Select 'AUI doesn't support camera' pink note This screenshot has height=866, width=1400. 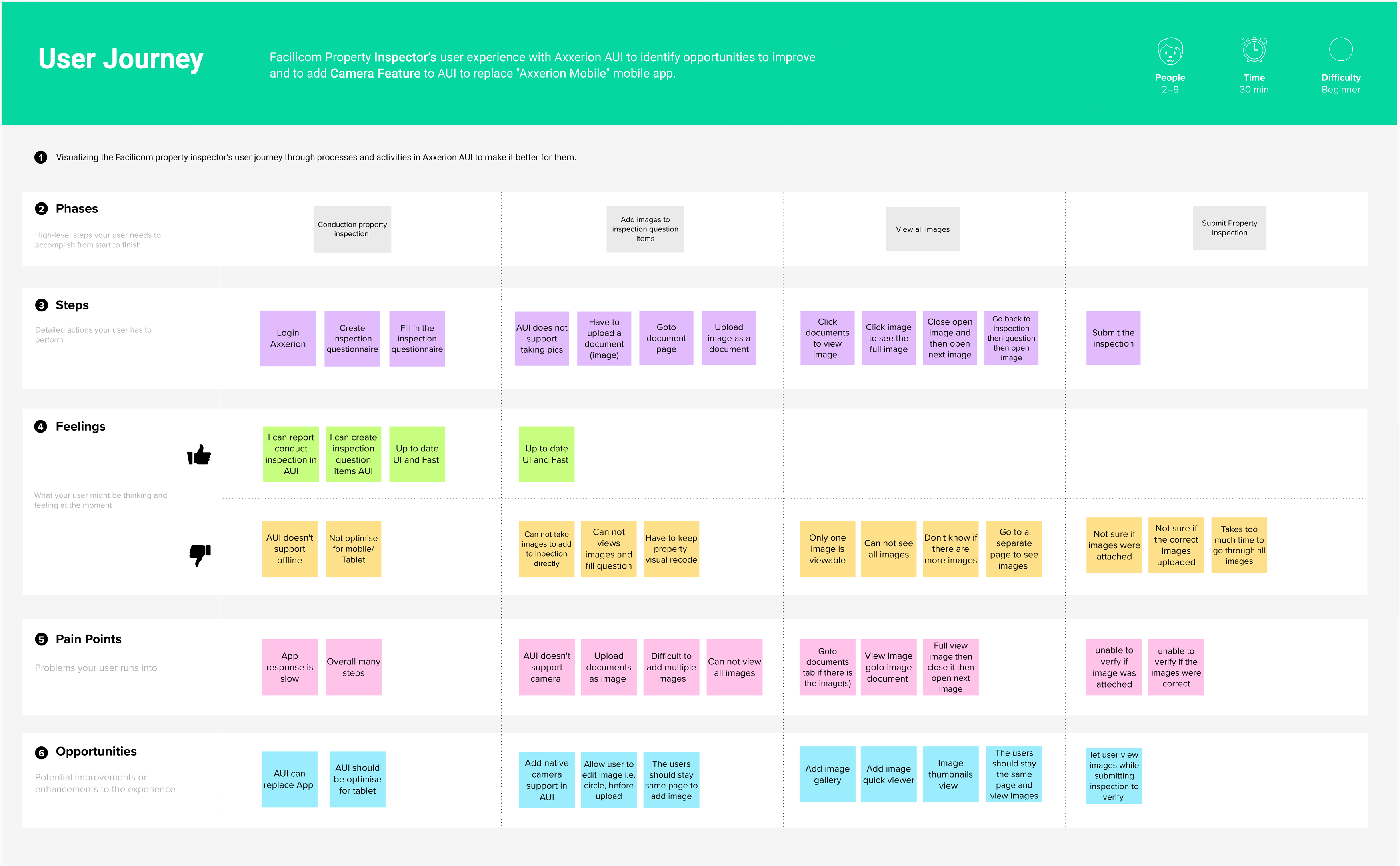click(547, 667)
